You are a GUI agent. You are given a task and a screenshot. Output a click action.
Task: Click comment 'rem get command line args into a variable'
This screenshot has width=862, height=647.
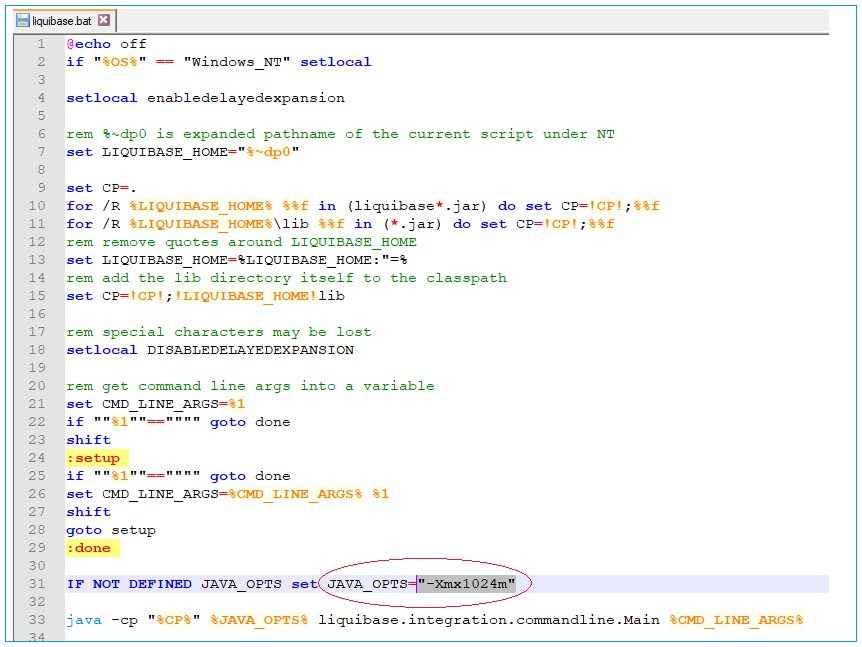[250, 386]
